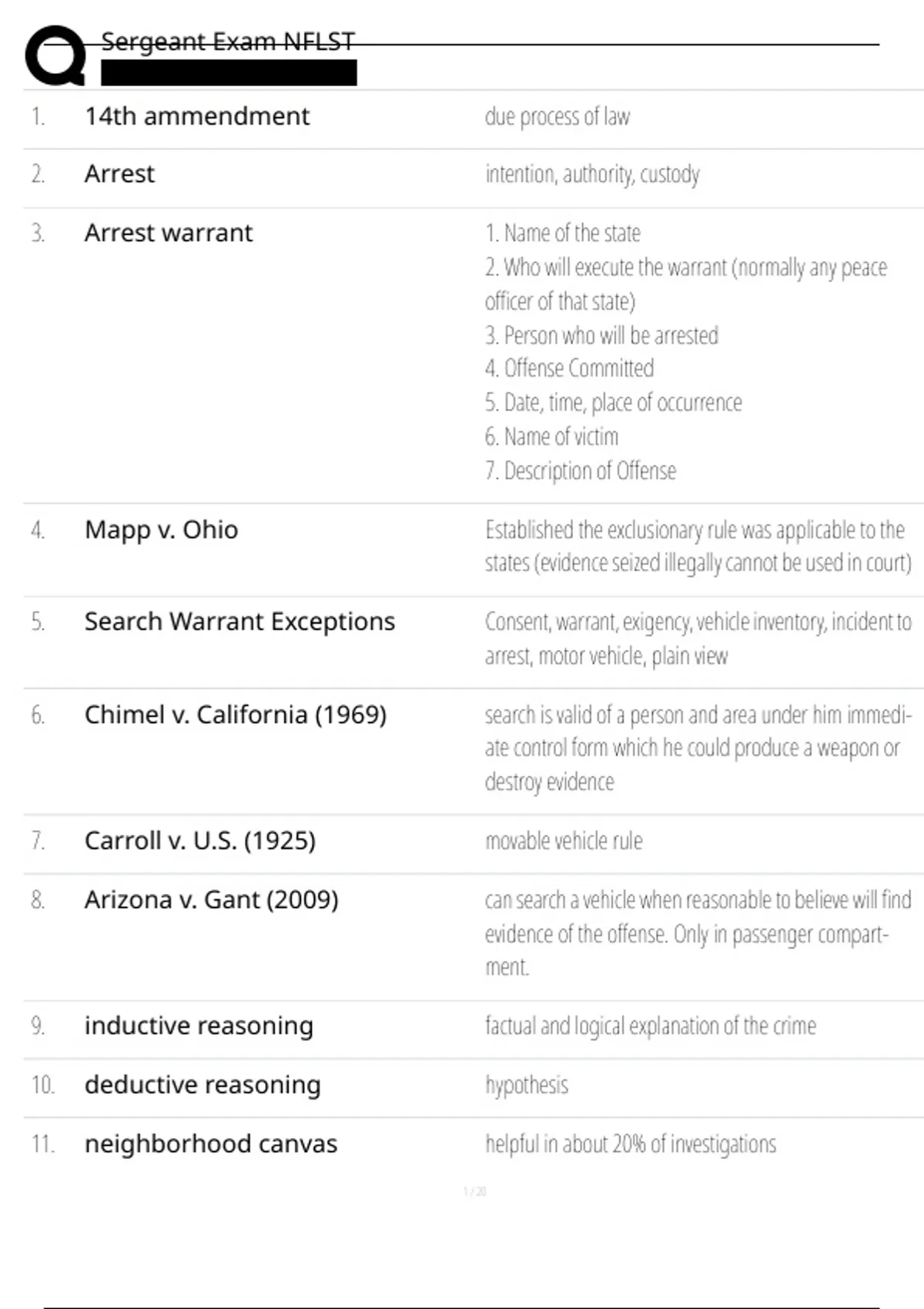The image size is (924, 1309).
Task: Click the Carroll v. U.S. (1925) term
Action: coord(200,840)
